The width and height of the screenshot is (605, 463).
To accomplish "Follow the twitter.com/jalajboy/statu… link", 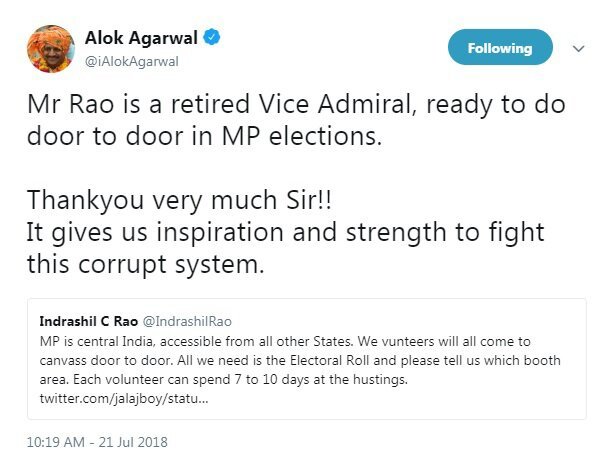I will tap(124, 397).
